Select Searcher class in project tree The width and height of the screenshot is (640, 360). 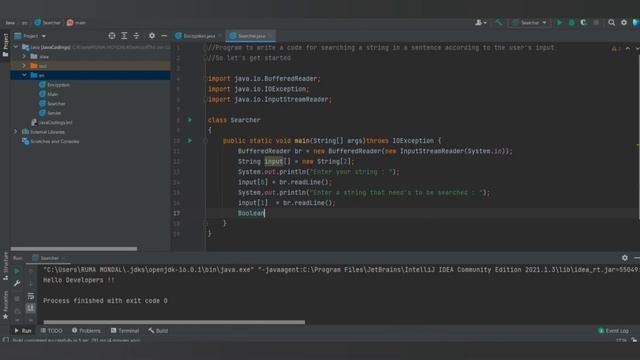[x=52, y=104]
